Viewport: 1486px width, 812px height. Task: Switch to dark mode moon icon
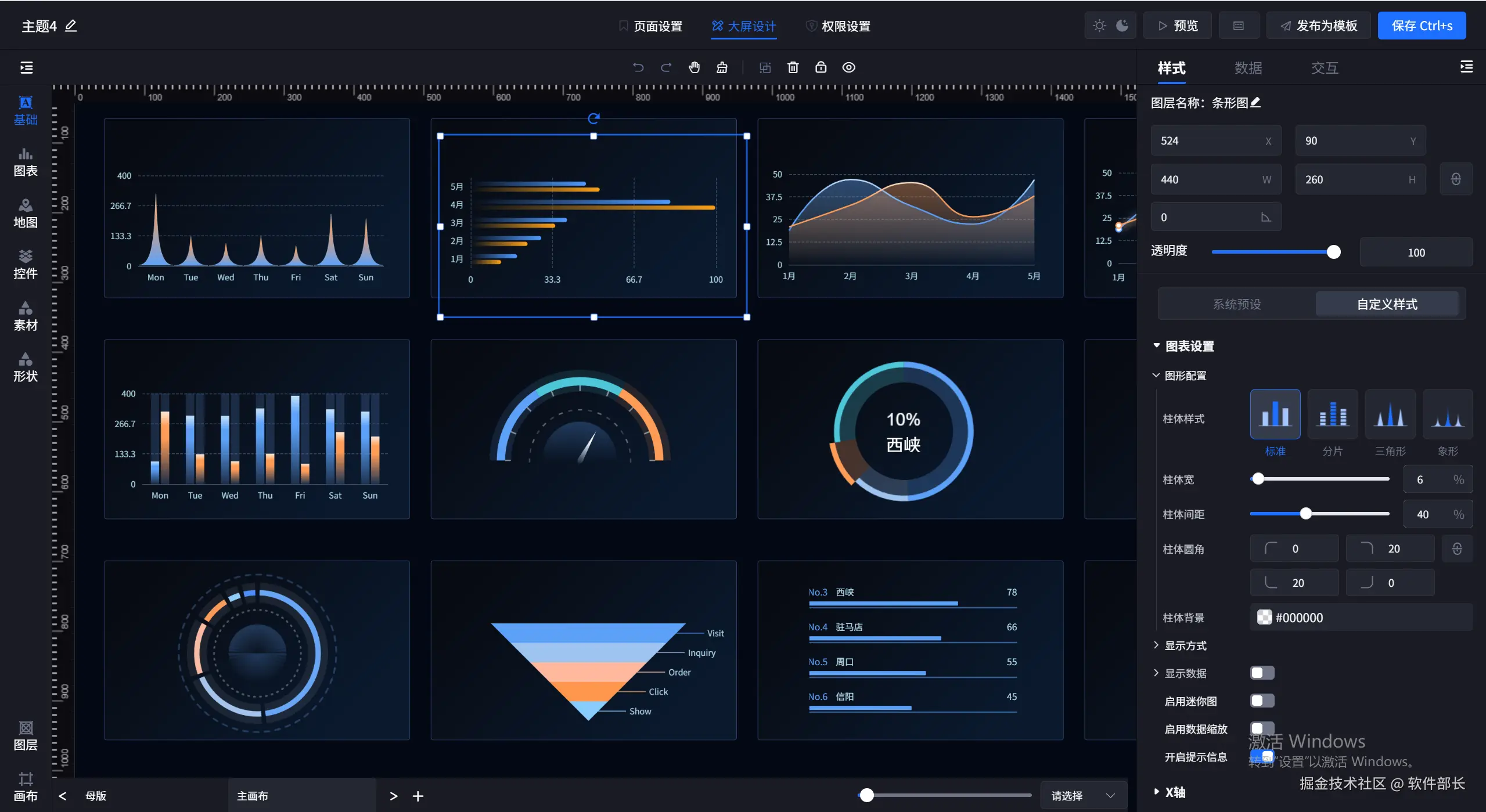[x=1122, y=26]
